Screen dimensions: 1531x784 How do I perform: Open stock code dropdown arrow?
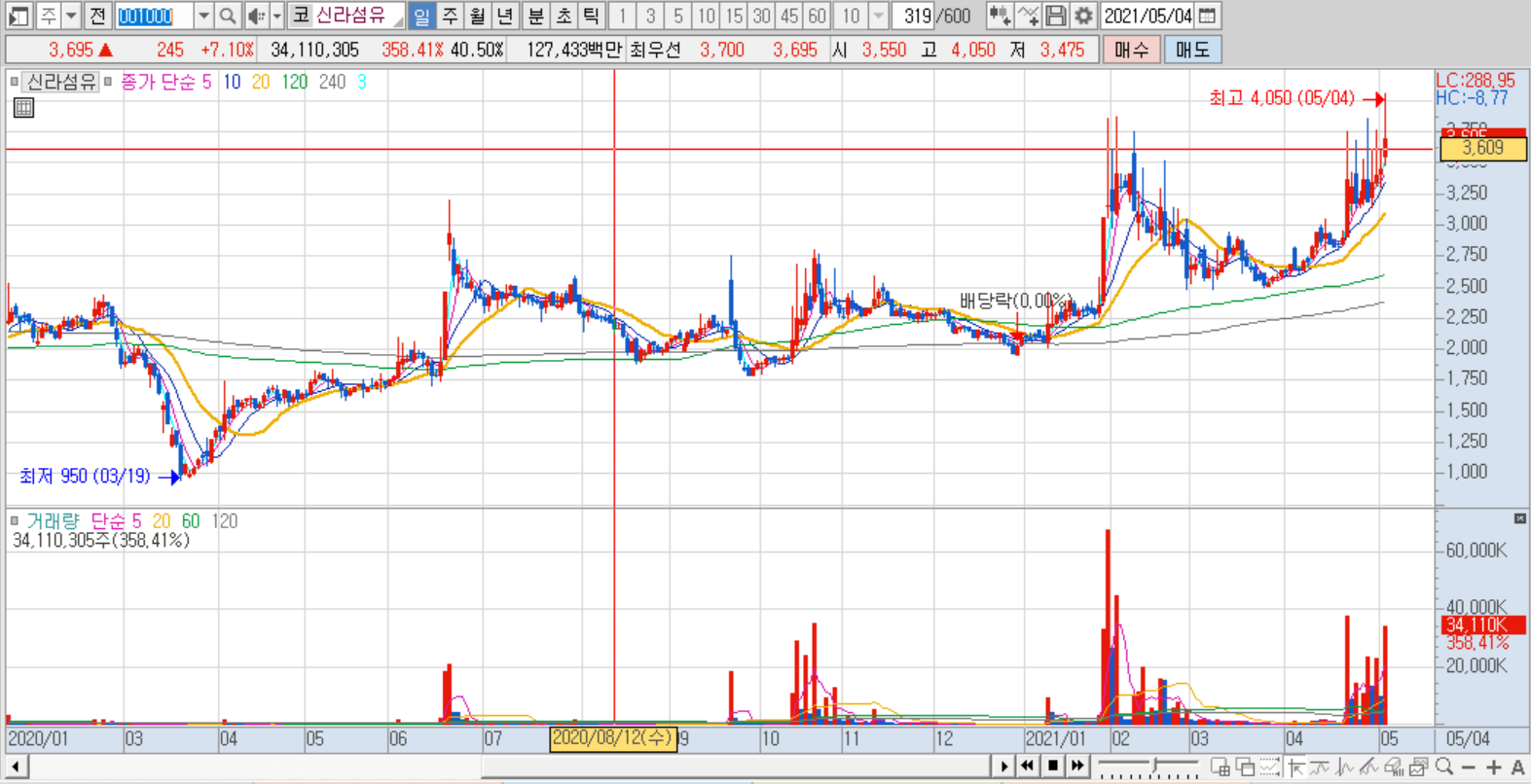(x=202, y=16)
